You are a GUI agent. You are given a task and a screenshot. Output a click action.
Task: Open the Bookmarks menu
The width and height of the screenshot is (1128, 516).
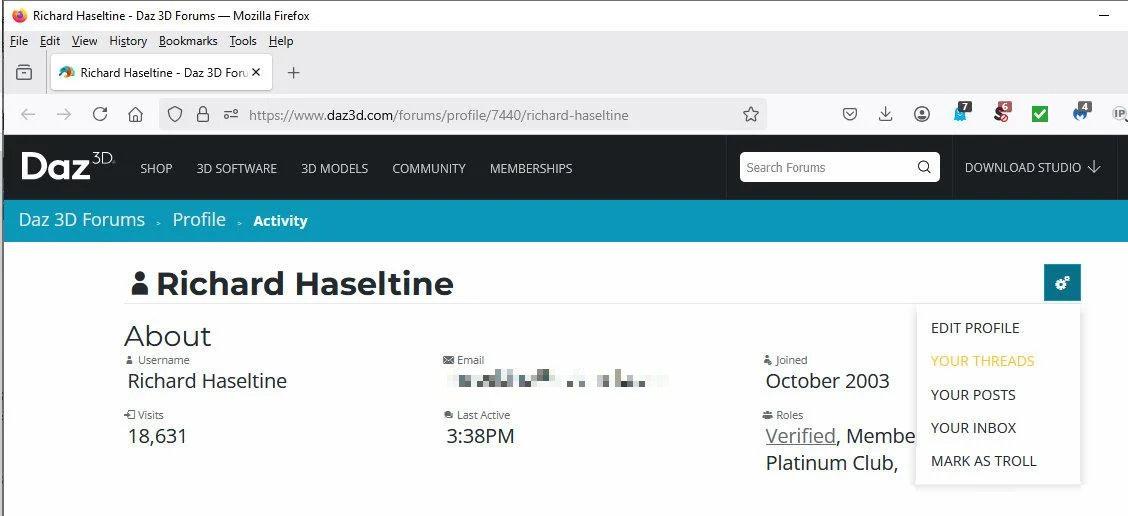pos(188,41)
